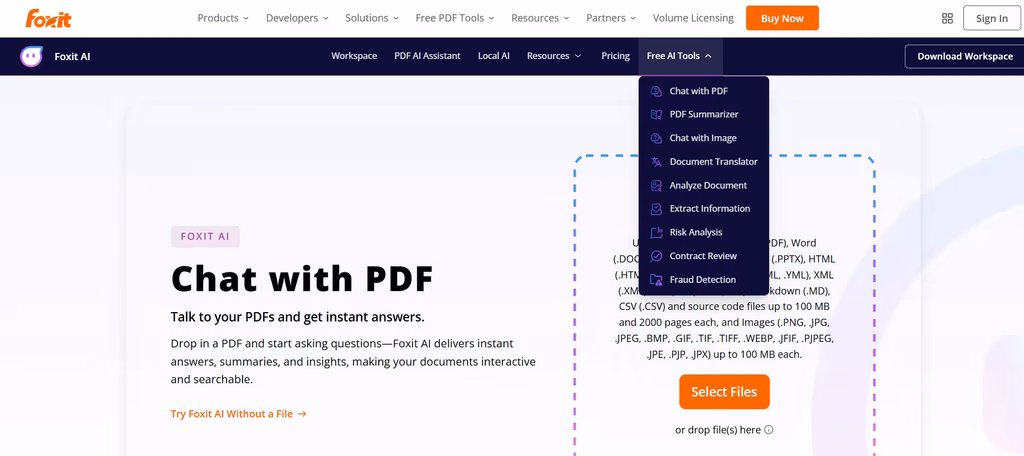Click the Select Files button

click(724, 392)
